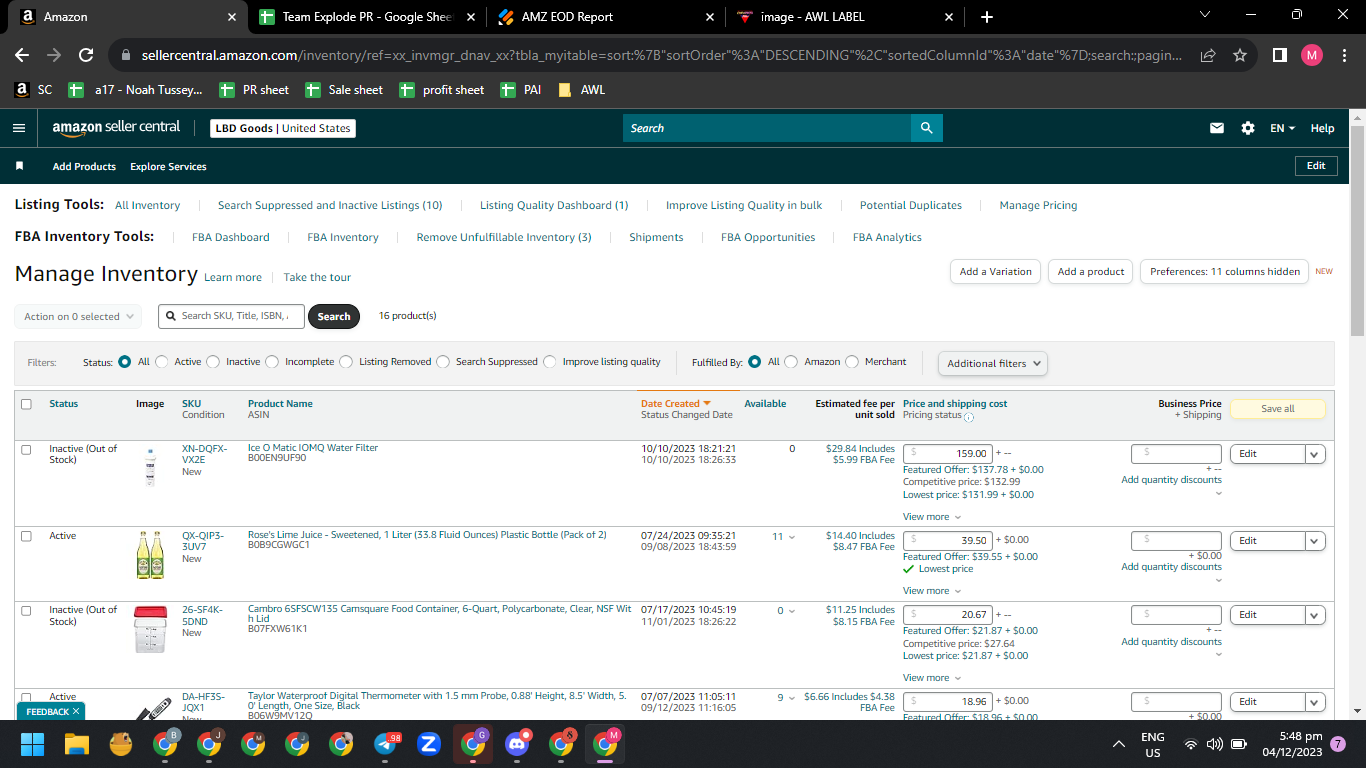This screenshot has width=1366, height=768.
Task: Click the search magnifier button in header
Action: point(926,128)
